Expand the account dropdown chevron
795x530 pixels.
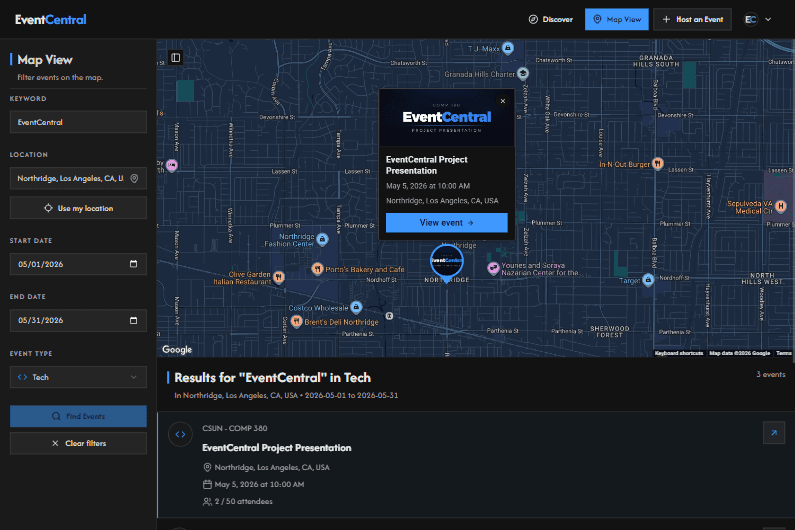click(768, 19)
